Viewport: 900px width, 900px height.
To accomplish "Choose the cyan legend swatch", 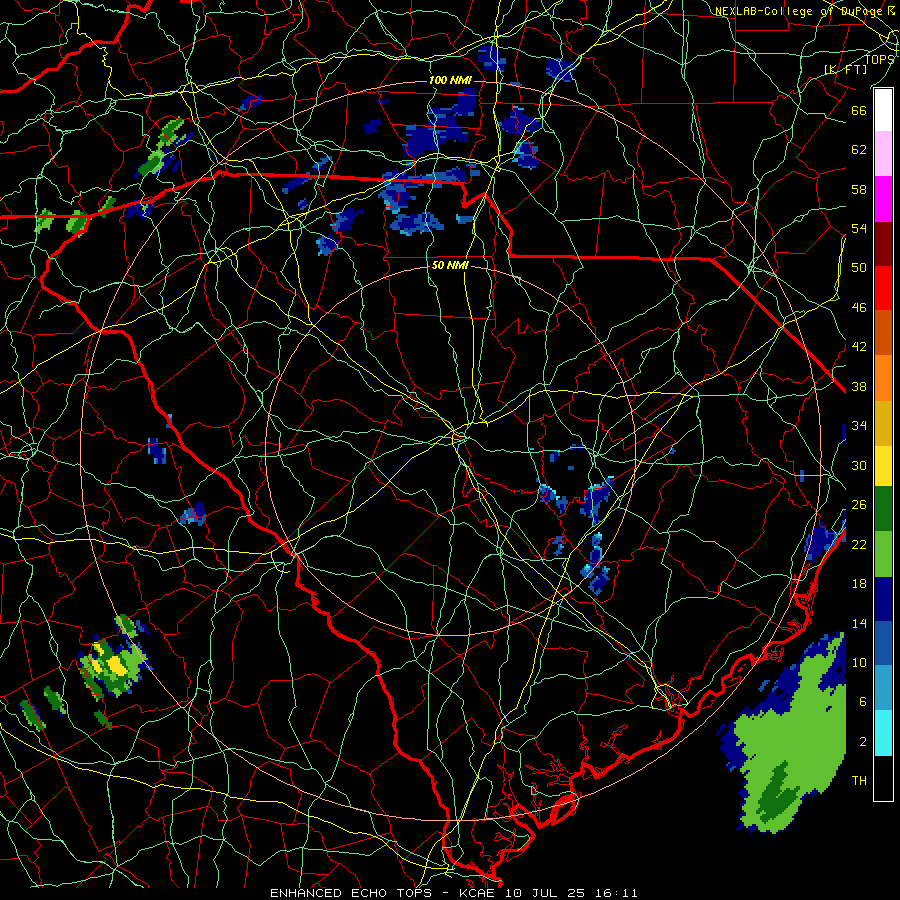I will (883, 733).
